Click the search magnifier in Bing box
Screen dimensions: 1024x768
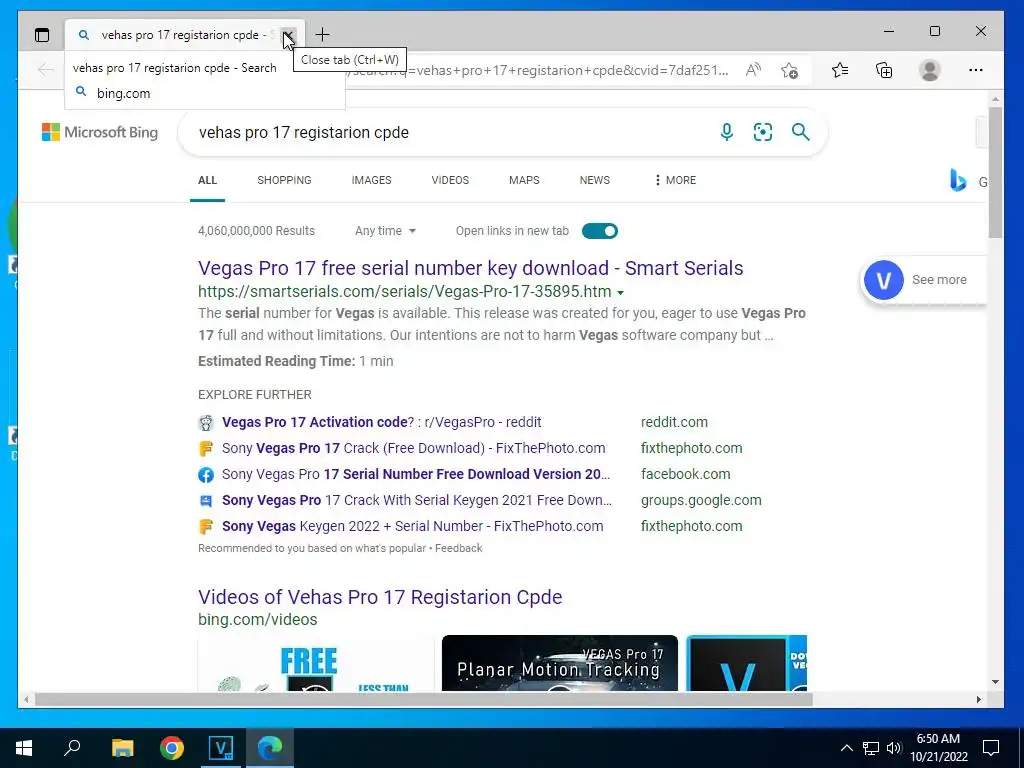coord(801,132)
